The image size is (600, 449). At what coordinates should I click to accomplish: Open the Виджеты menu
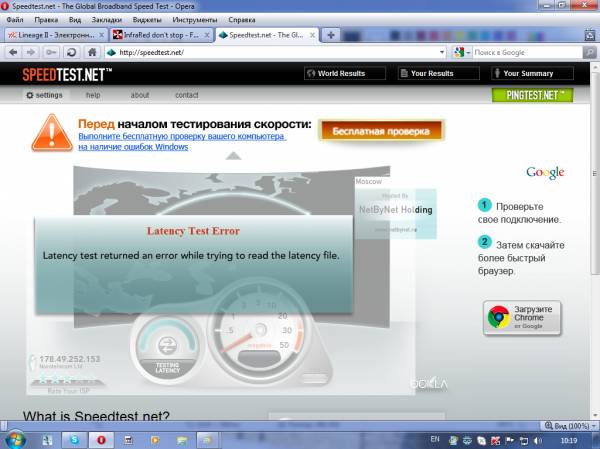click(x=147, y=20)
